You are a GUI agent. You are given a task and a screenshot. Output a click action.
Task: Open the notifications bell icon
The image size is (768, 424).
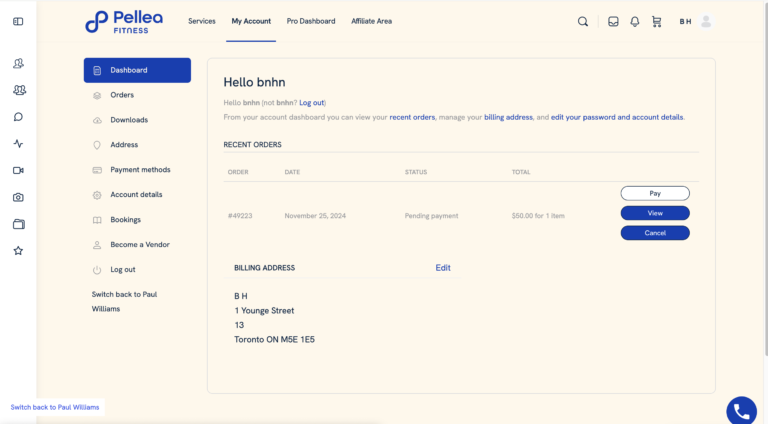[x=635, y=22]
